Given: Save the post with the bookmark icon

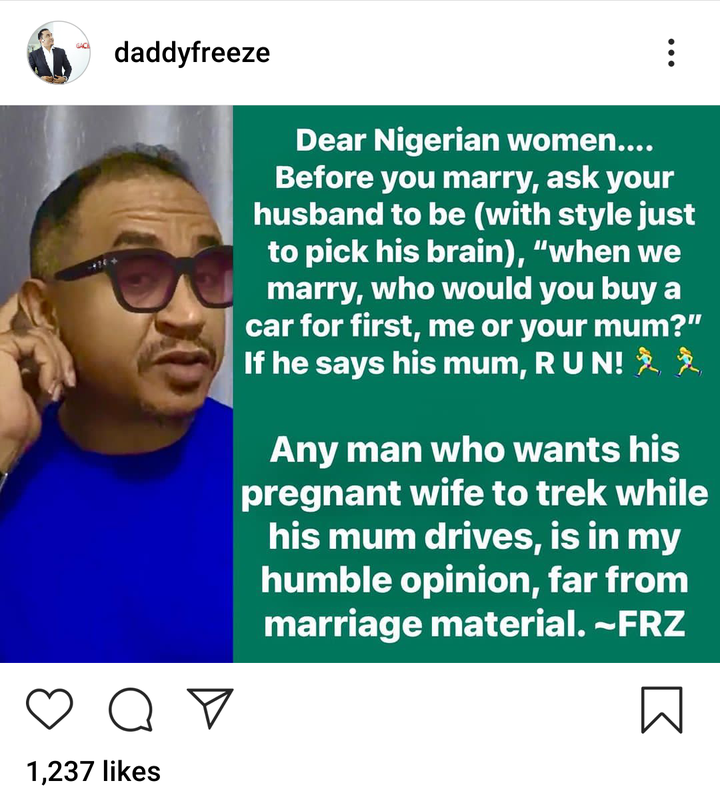Looking at the screenshot, I should click(662, 710).
